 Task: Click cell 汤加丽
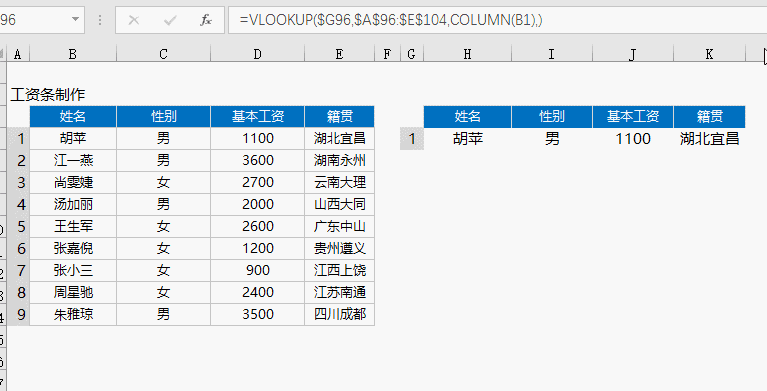[x=73, y=205]
